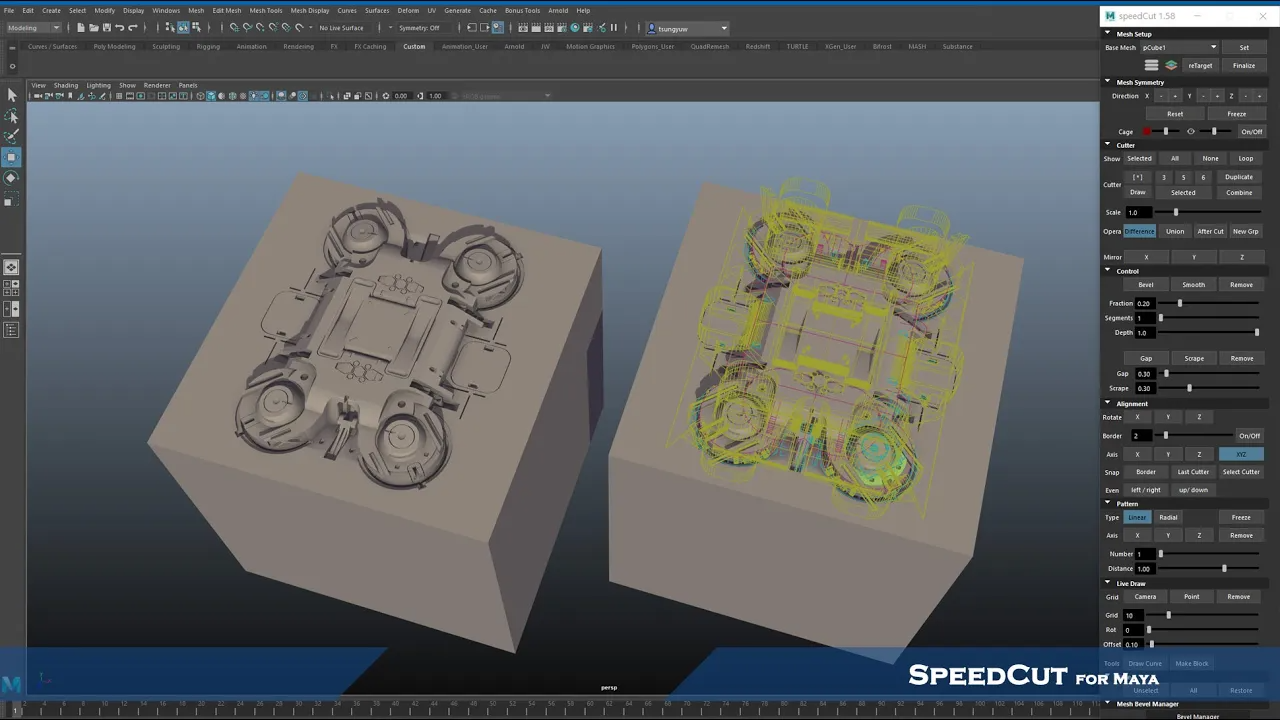The width and height of the screenshot is (1280, 720).
Task: Click the red Cage color swatch
Action: [x=1147, y=132]
